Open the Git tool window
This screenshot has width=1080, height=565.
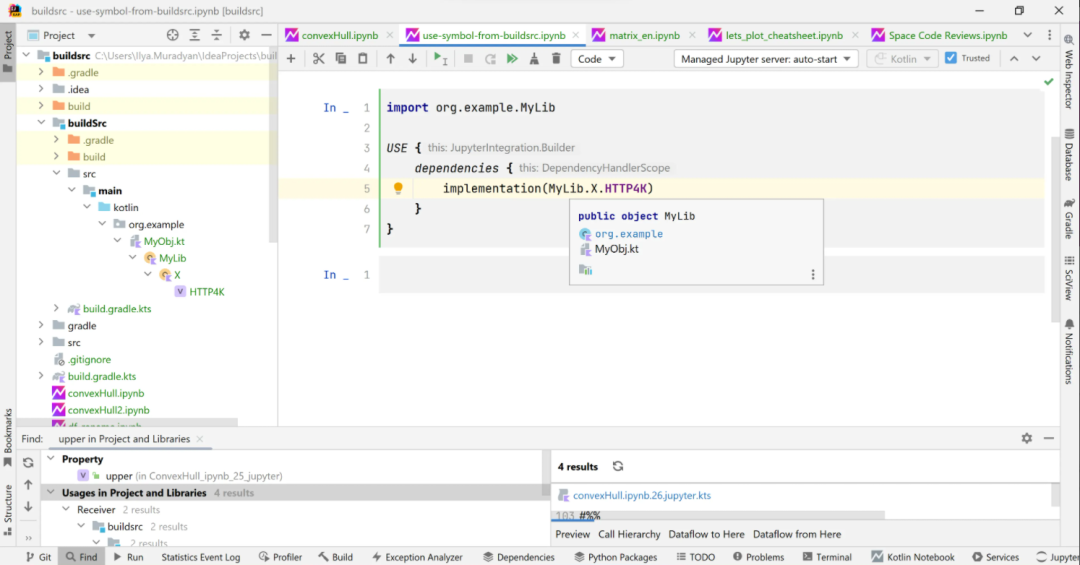[39, 557]
